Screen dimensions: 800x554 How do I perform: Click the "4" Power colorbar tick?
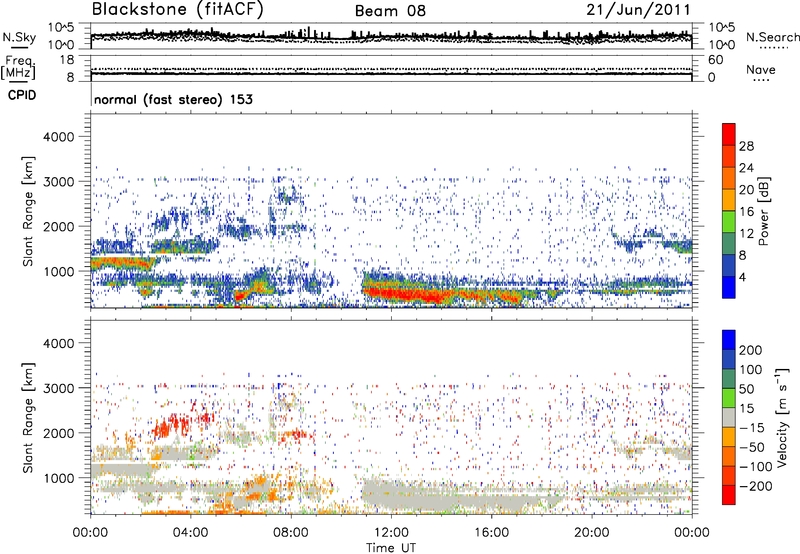pyautogui.click(x=742, y=277)
